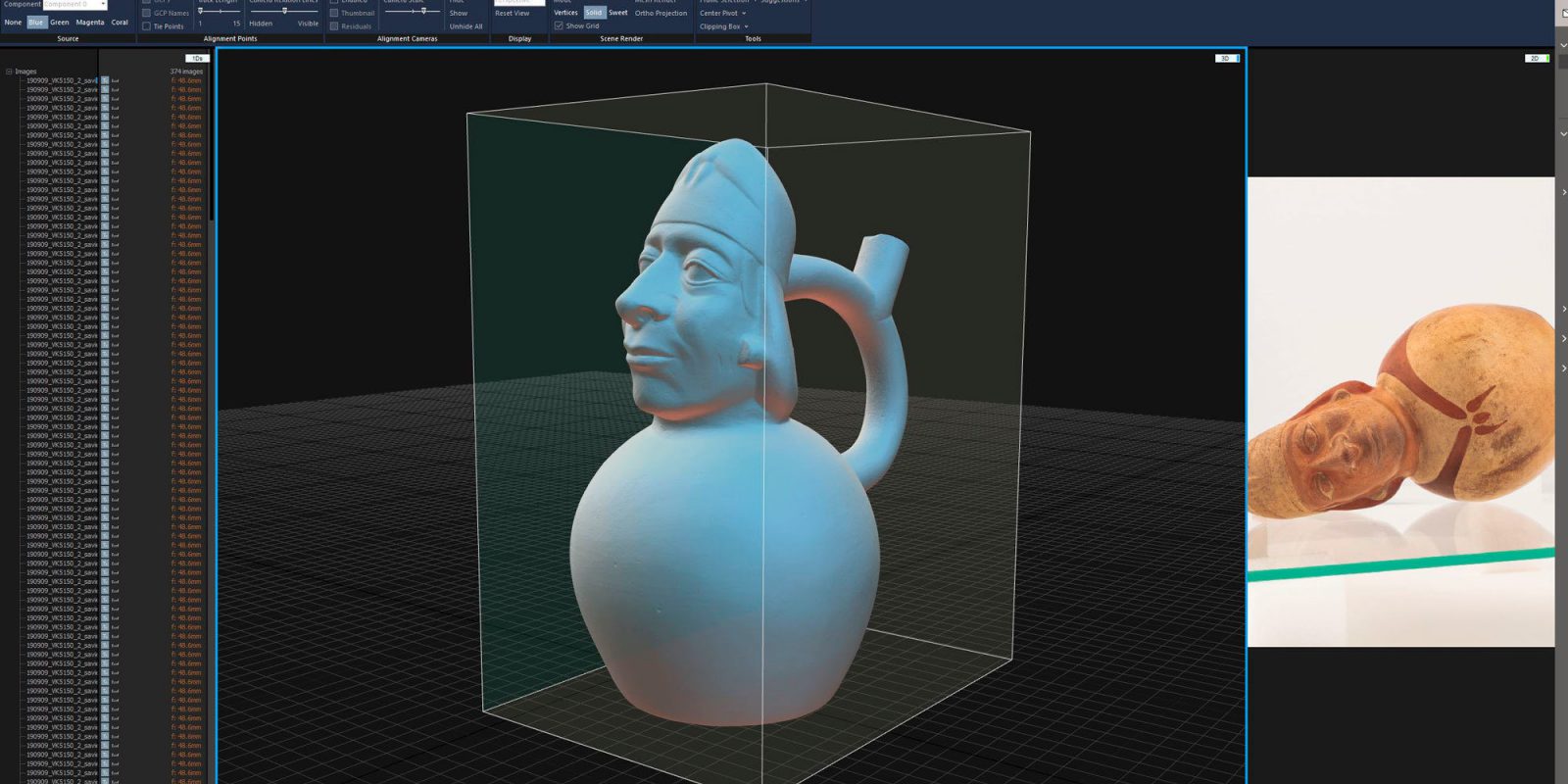The width and height of the screenshot is (1568, 784).
Task: Click Unhide All cameras
Action: 465,26
